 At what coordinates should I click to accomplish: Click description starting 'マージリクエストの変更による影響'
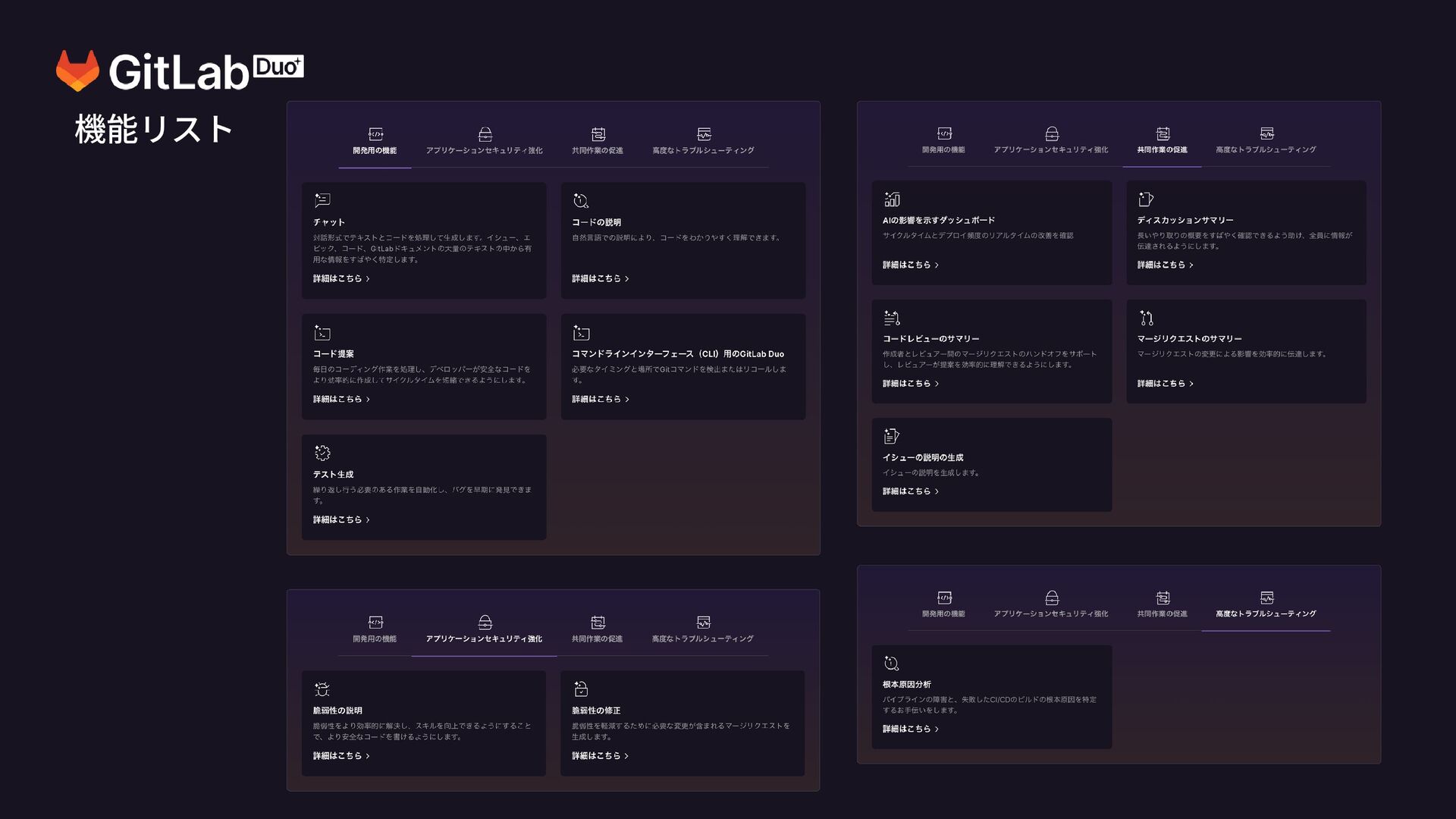[x=1232, y=354]
